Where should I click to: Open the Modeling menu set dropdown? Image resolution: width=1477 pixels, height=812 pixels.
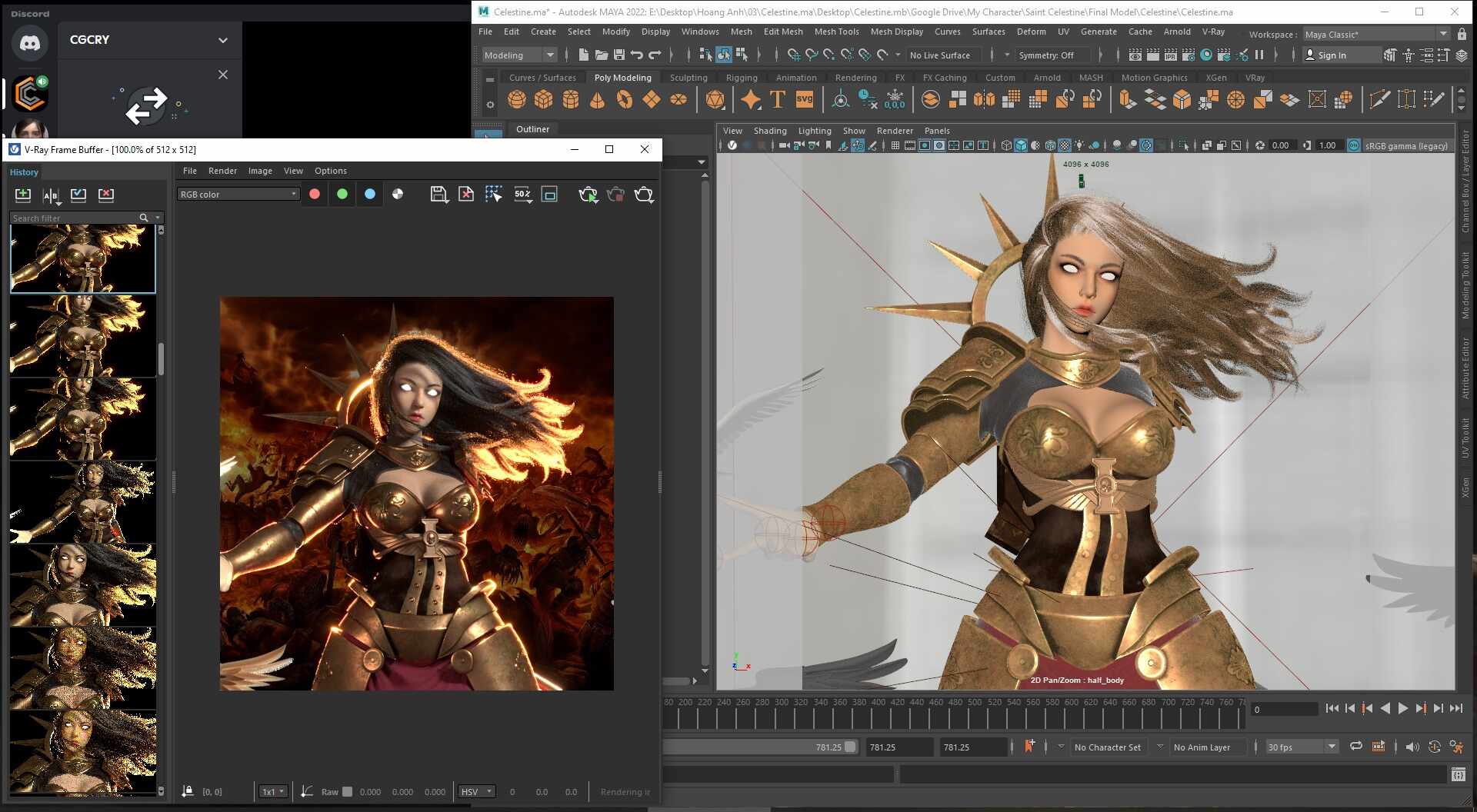(x=518, y=55)
